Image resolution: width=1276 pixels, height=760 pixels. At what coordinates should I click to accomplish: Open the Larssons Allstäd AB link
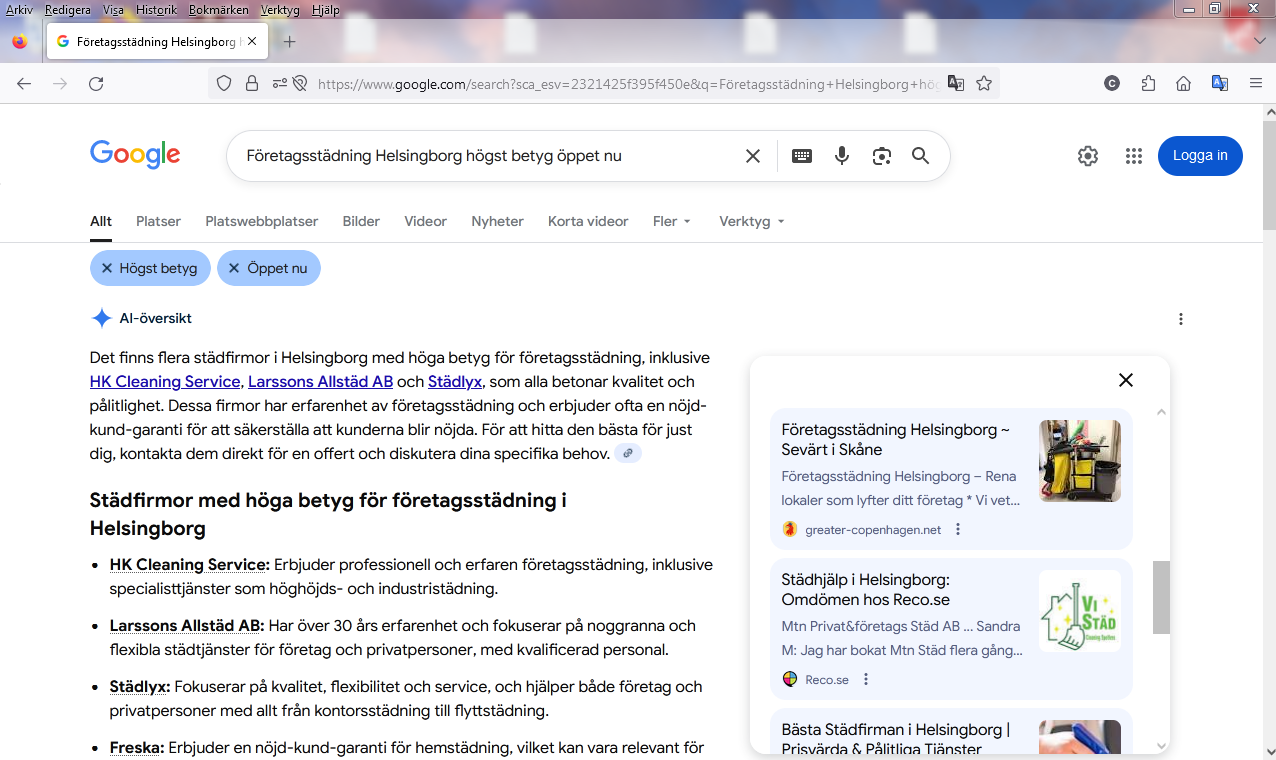320,381
